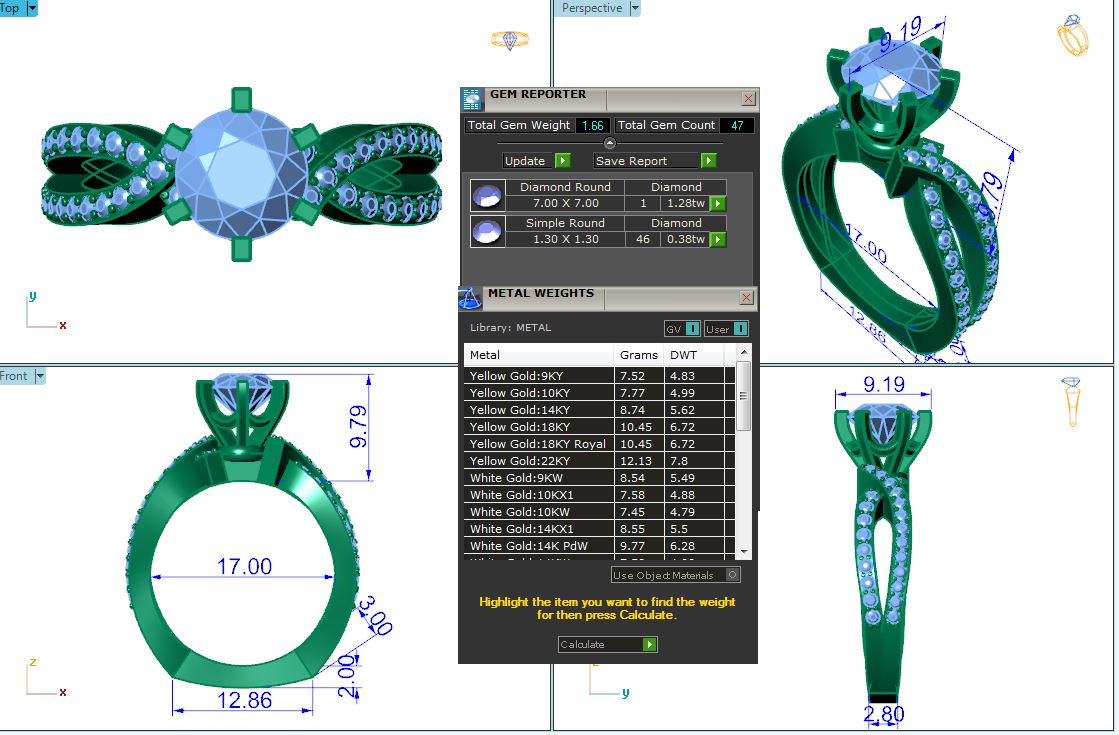1119x735 pixels.
Task: Collapse Gem Reporter using the slider handle
Action: tap(610, 143)
